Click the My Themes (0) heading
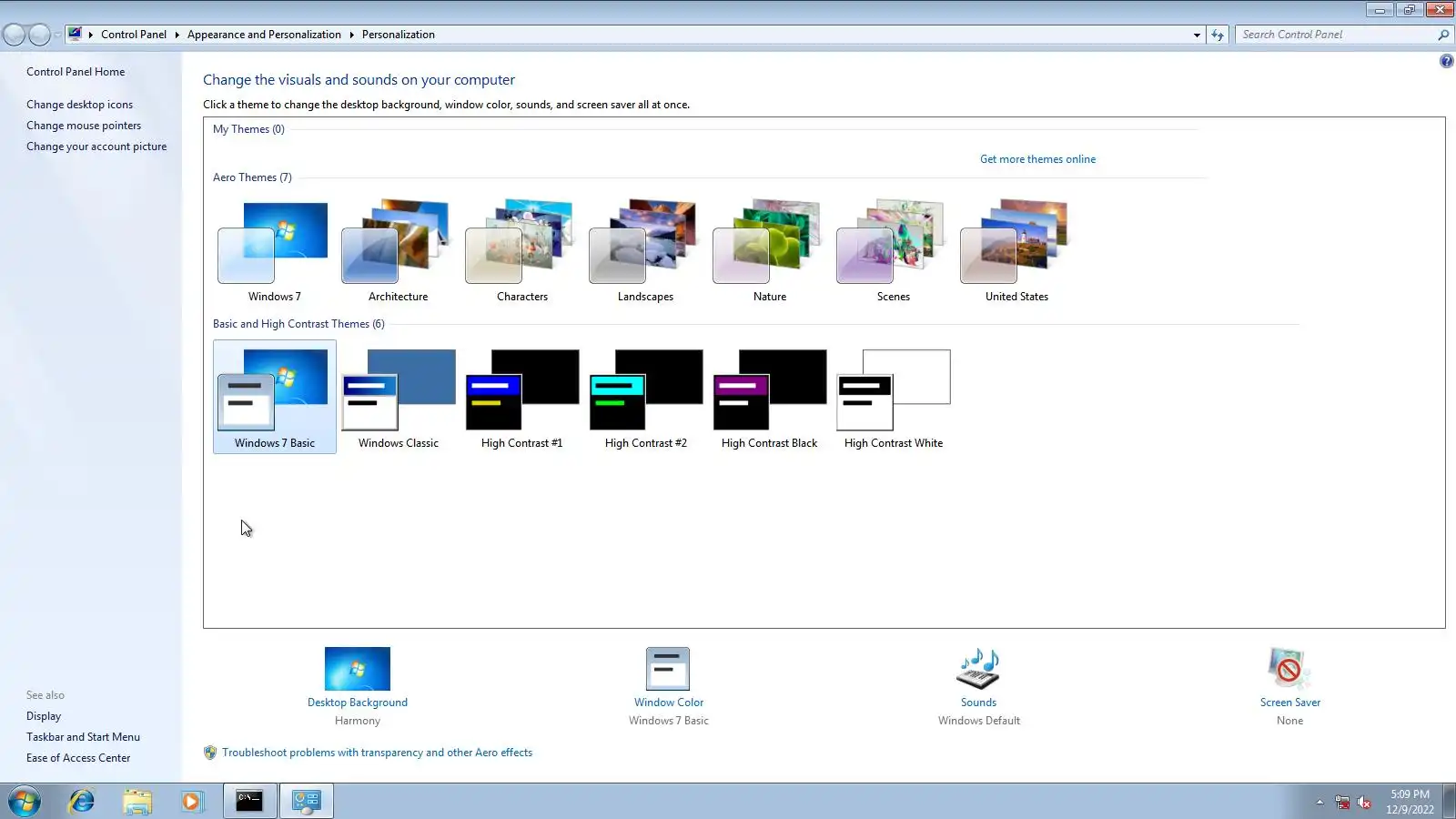Viewport: 1456px width, 819px height. click(248, 129)
